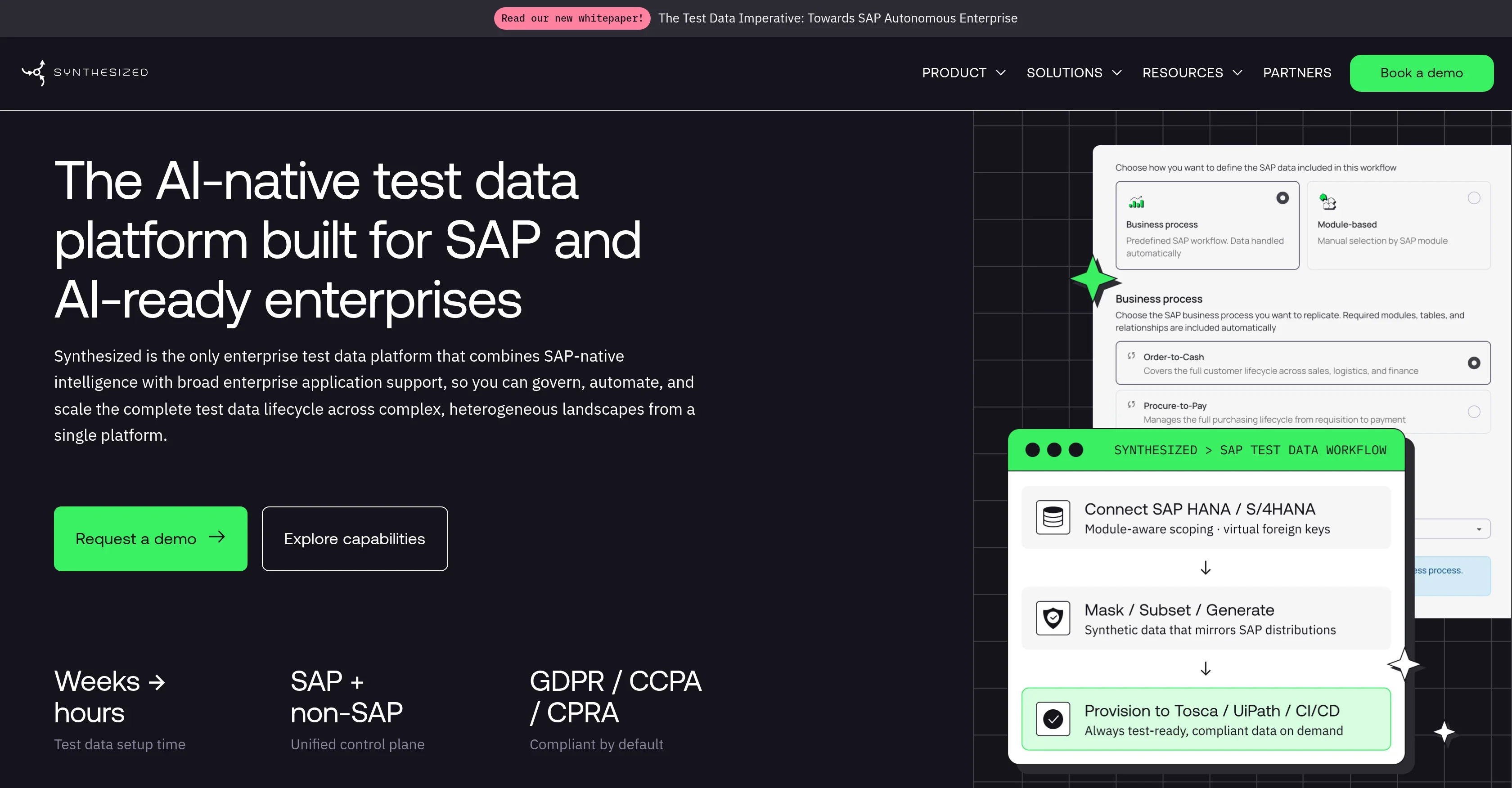Select the Business process radio button

pyautogui.click(x=1282, y=198)
